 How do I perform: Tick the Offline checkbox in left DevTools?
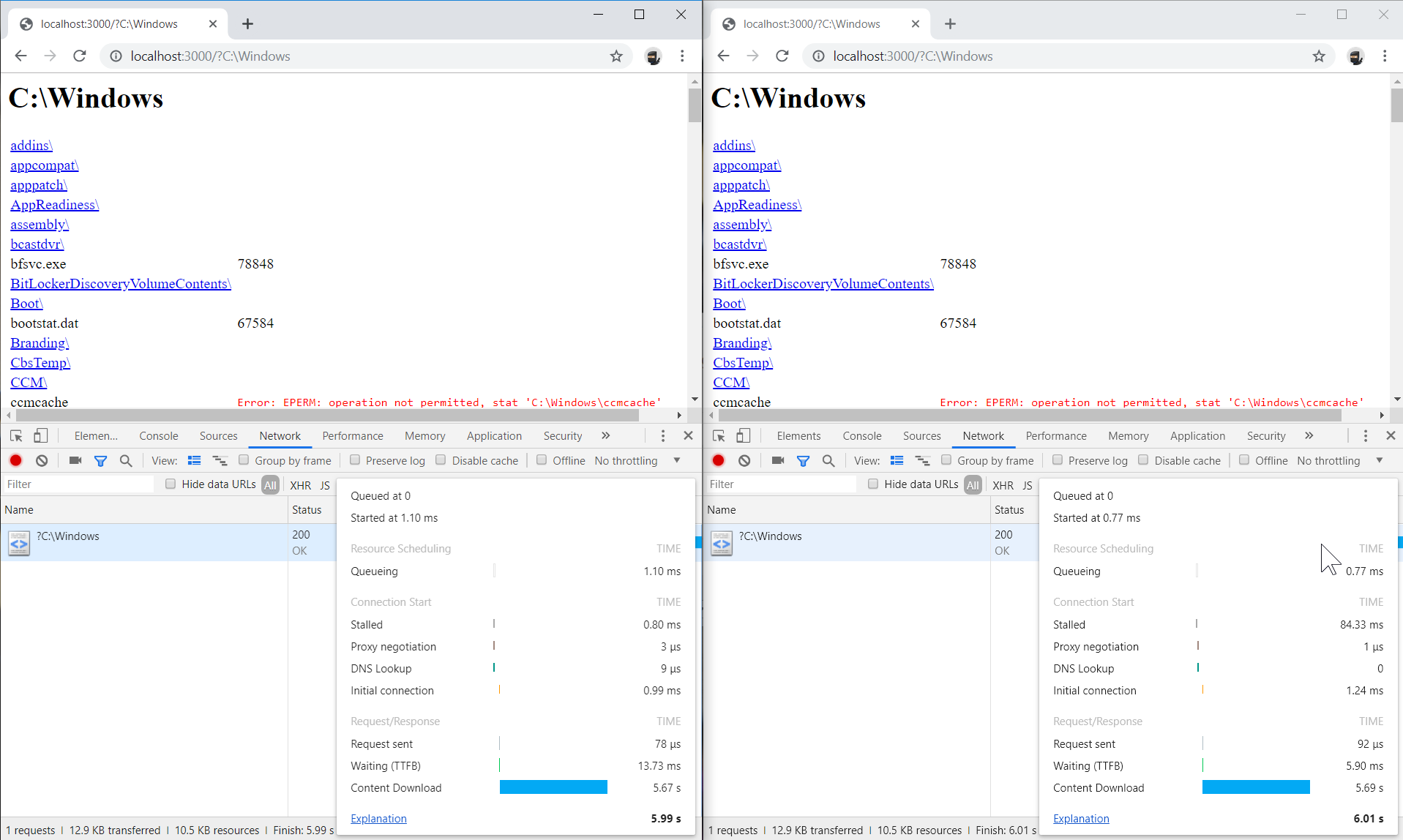[x=542, y=460]
